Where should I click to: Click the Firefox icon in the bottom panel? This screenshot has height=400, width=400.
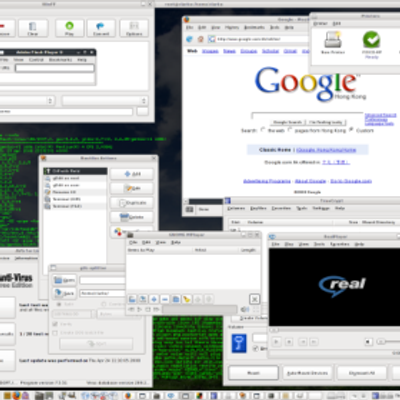(x=16, y=396)
